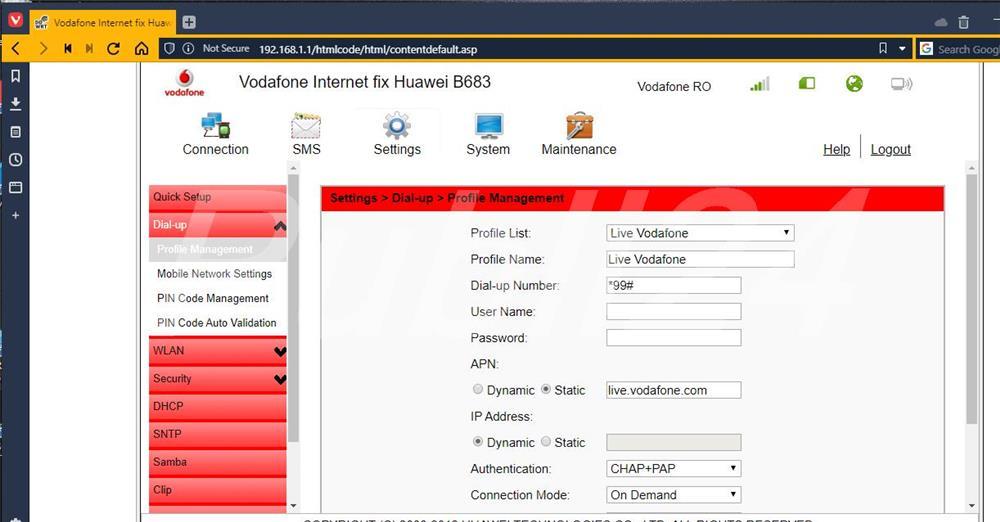Viewport: 1000px width, 522px height.
Task: Add a web panel with plus
Action: (x=16, y=216)
